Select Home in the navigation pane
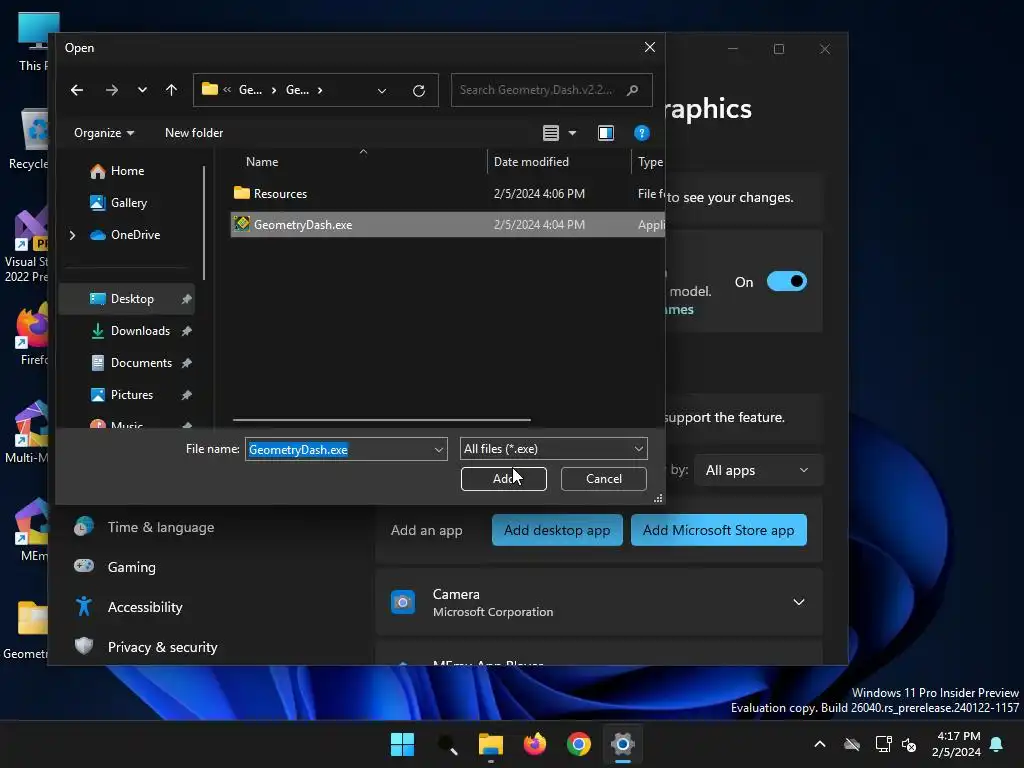Screen dimensions: 1024x768 point(127,170)
